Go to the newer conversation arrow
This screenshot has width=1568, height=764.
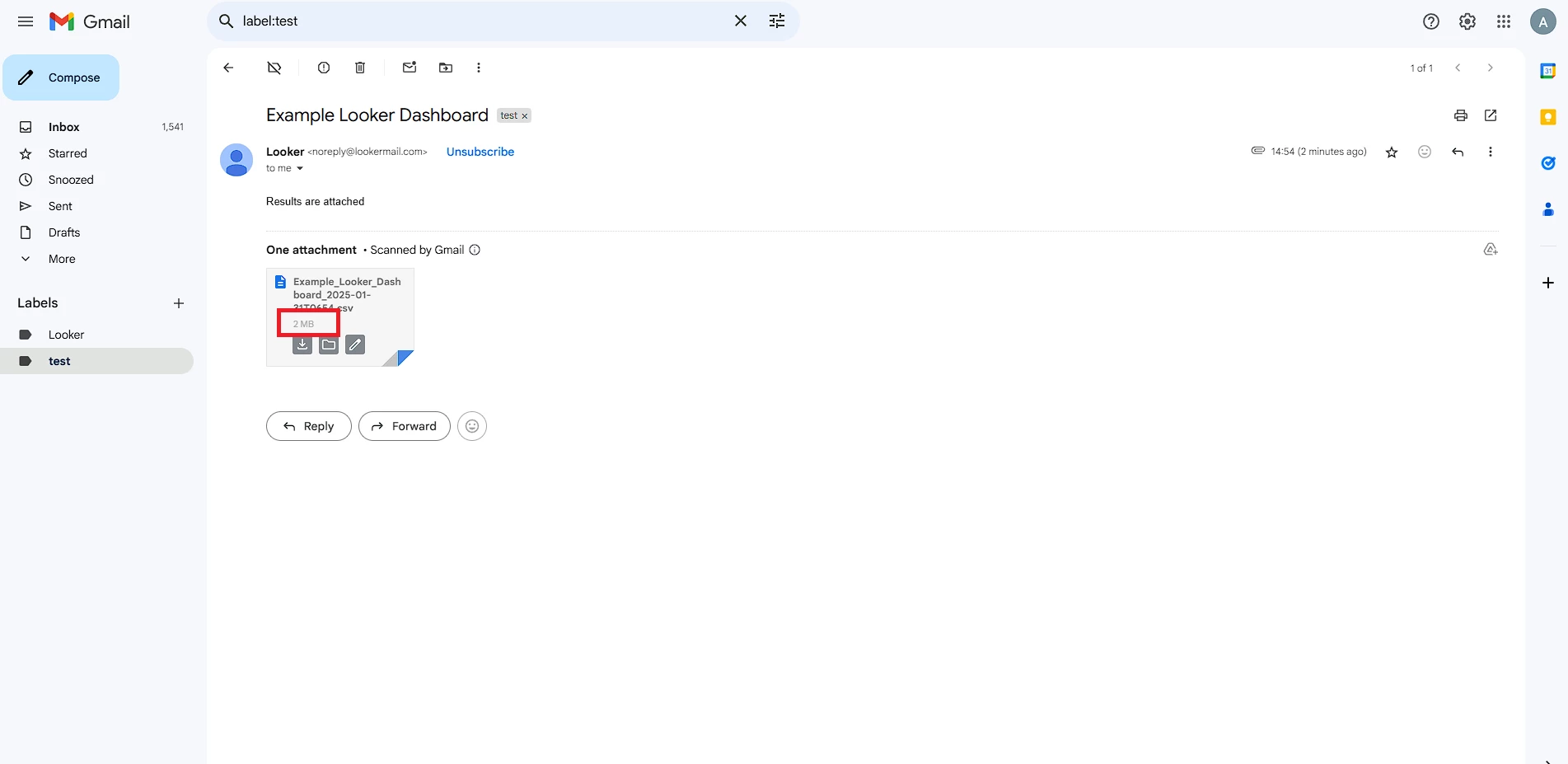tap(1458, 68)
